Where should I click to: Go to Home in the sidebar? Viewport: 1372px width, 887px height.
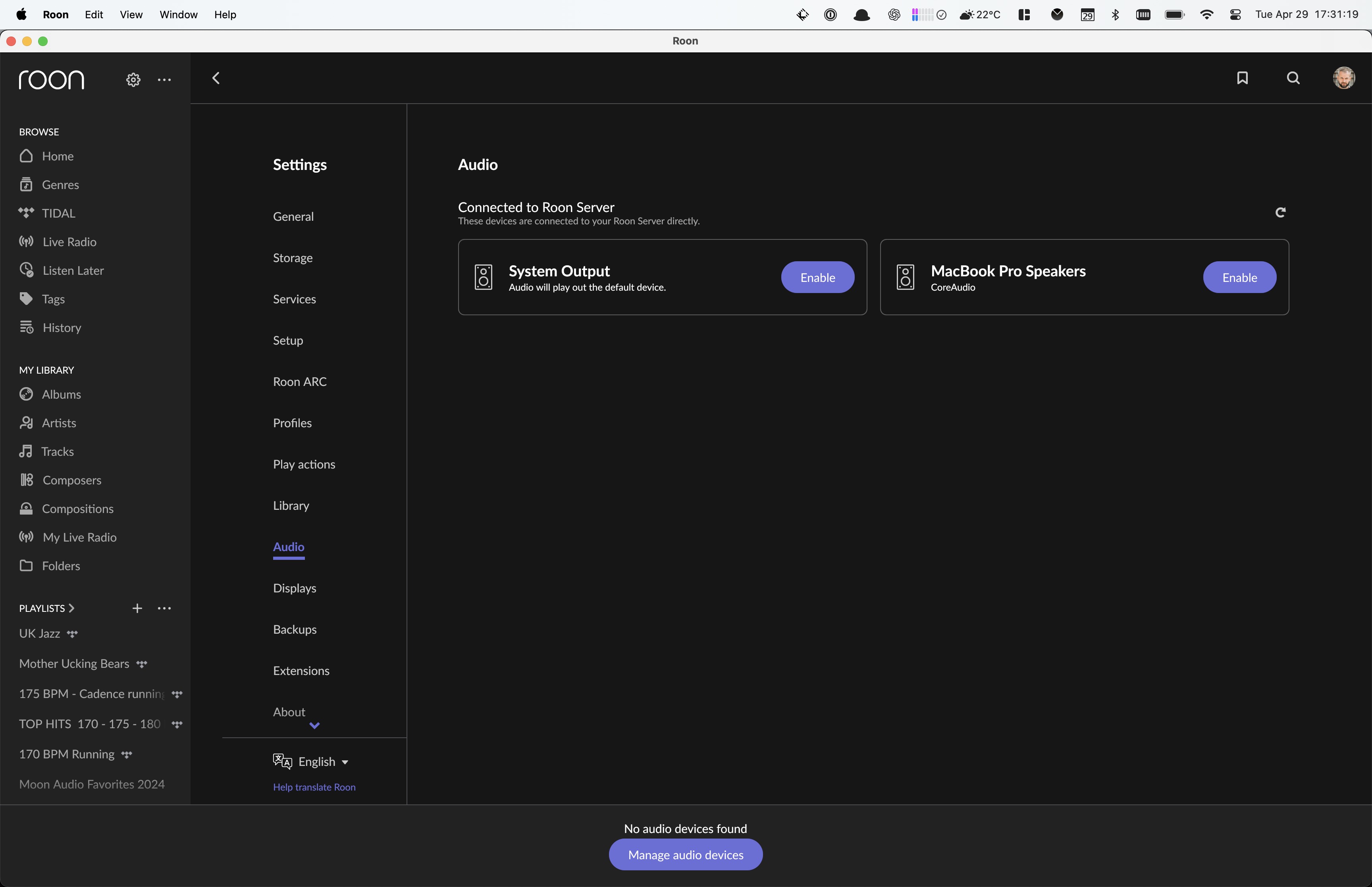coord(46,156)
